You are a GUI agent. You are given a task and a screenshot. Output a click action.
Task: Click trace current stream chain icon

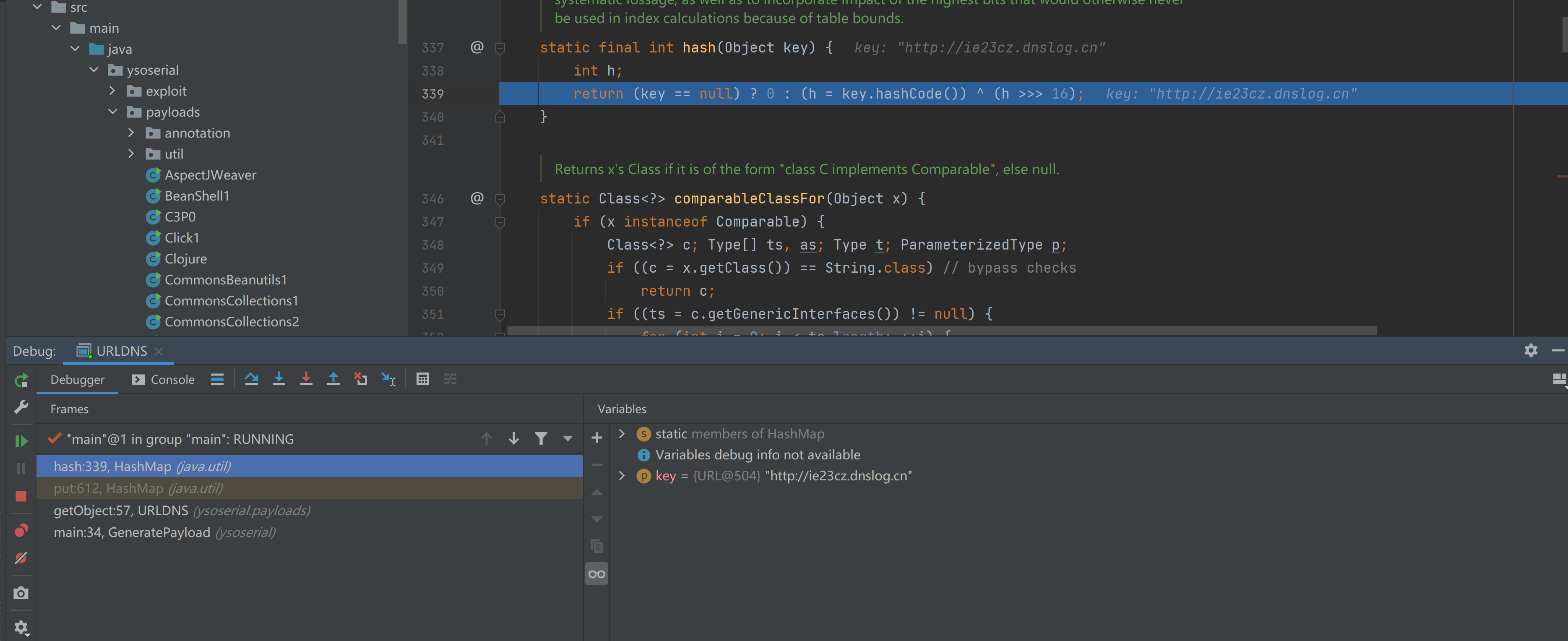(450, 379)
